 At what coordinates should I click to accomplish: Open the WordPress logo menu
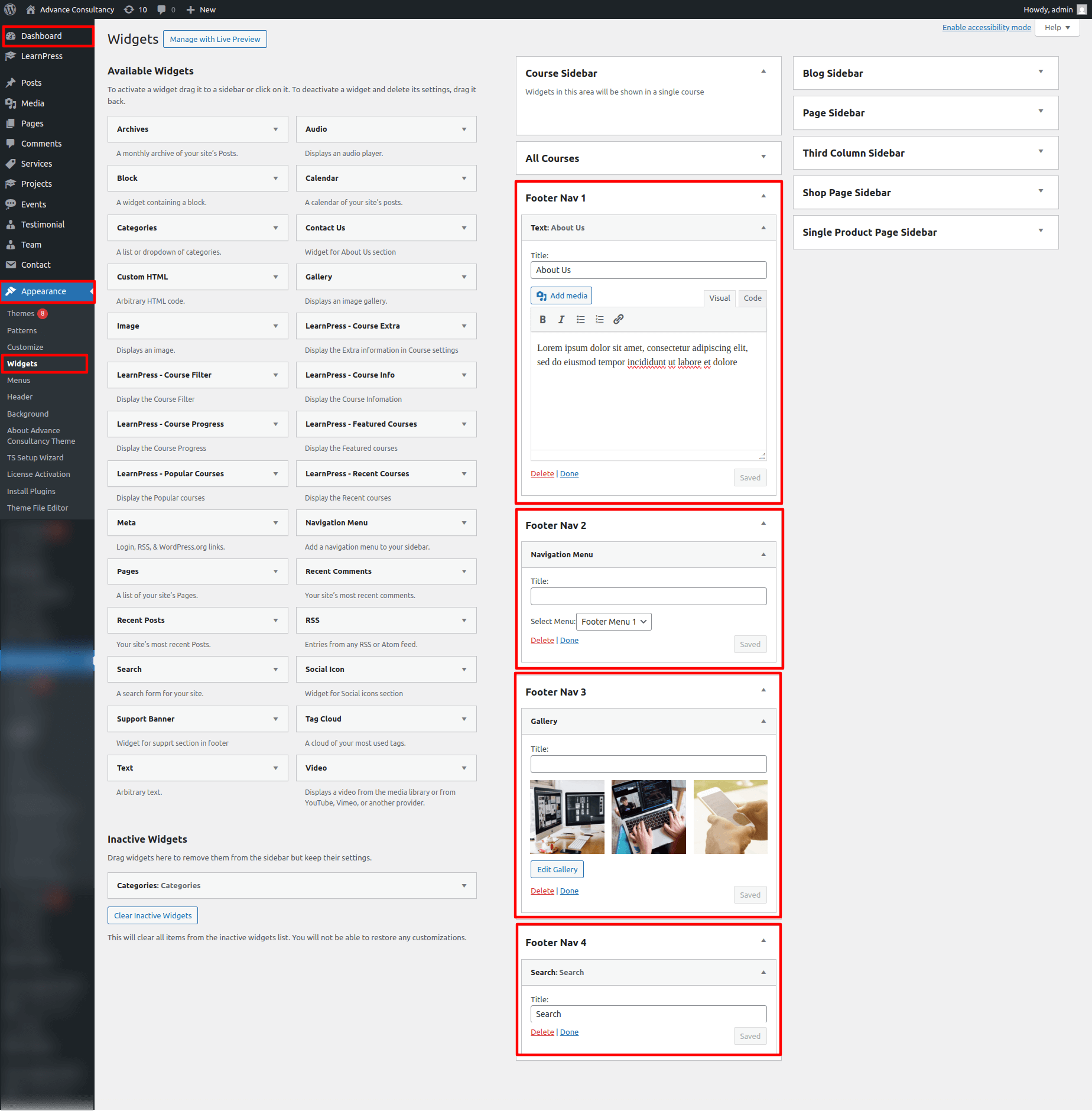pyautogui.click(x=10, y=9)
